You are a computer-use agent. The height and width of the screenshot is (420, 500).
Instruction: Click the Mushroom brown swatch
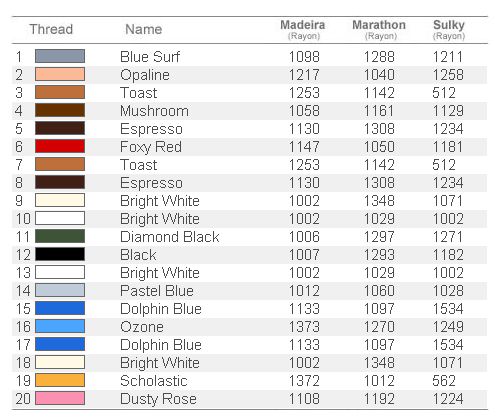(60, 110)
